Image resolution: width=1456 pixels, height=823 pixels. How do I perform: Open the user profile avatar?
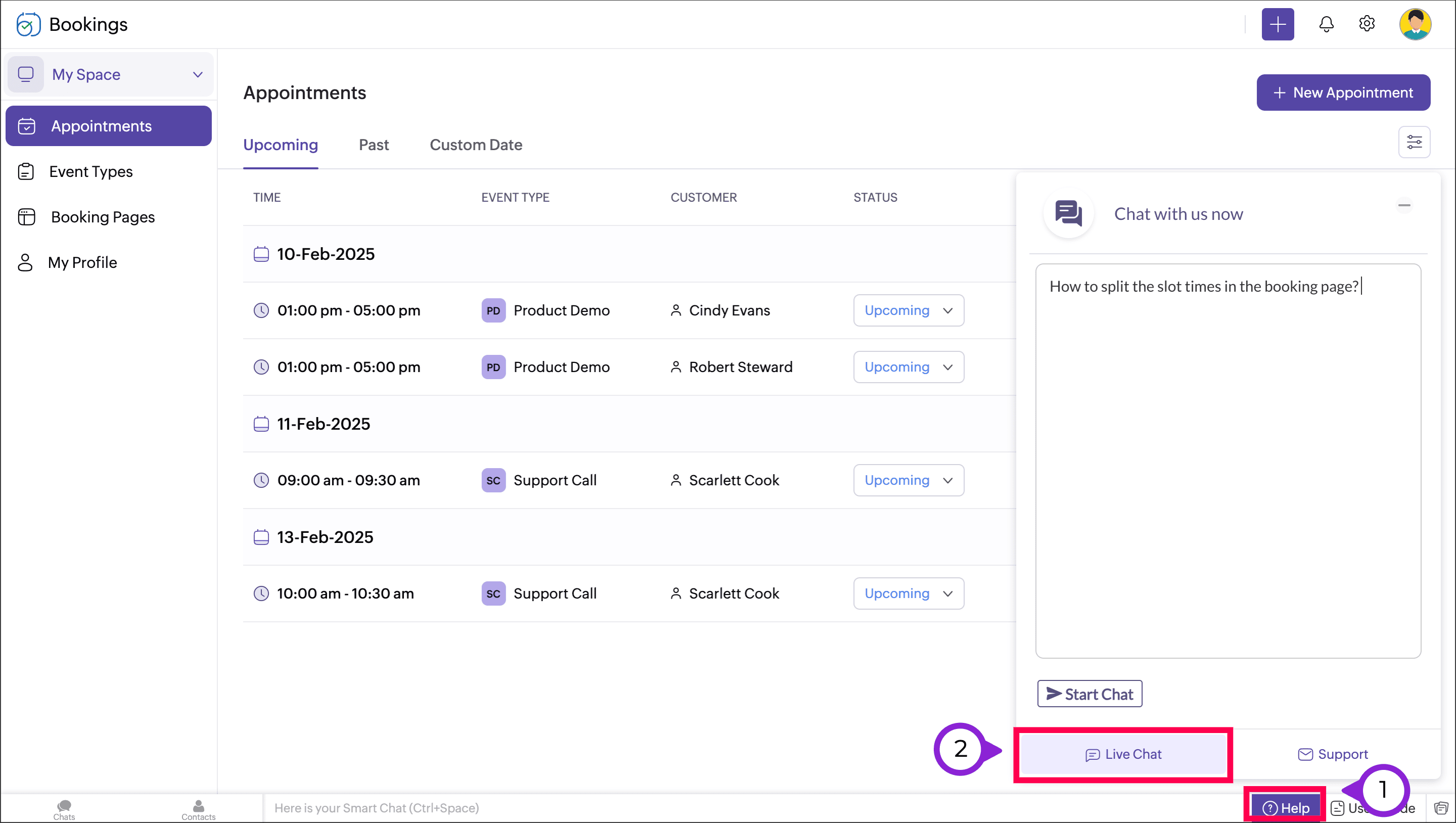point(1415,24)
